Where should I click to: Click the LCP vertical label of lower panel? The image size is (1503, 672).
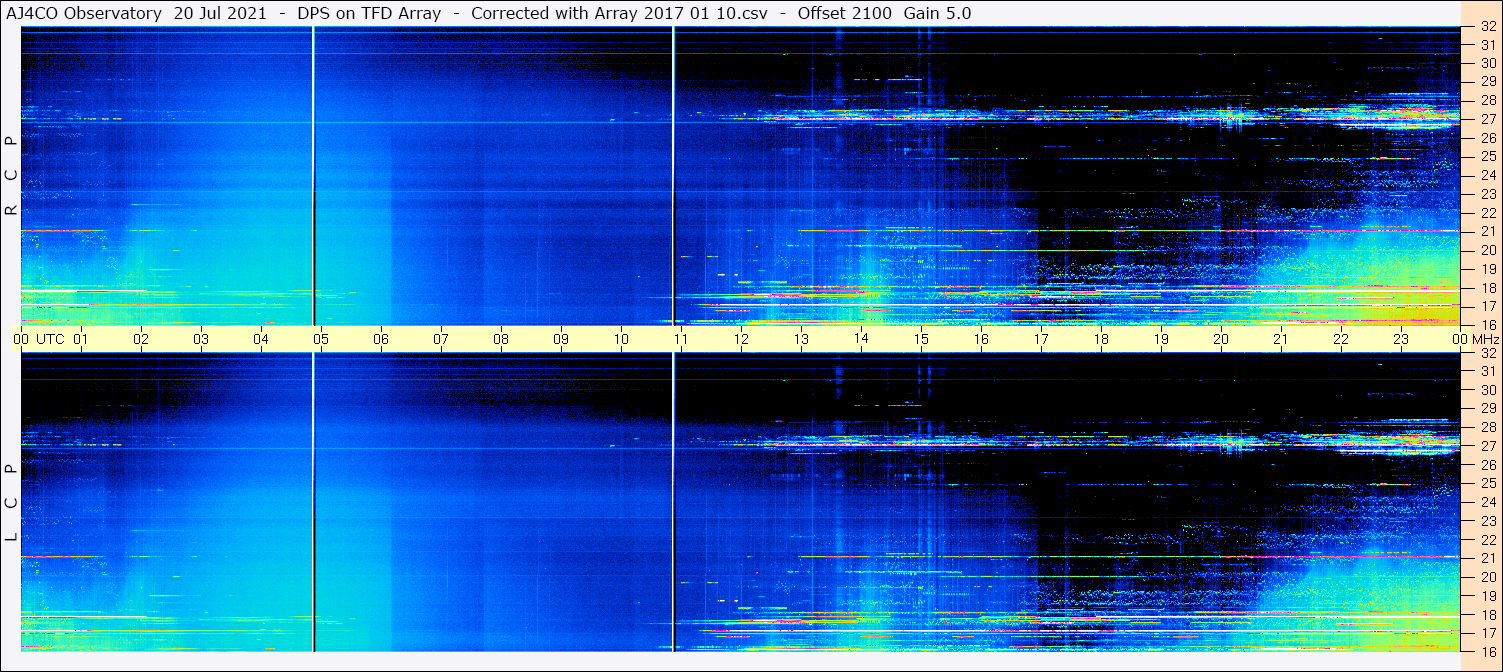(x=12, y=503)
